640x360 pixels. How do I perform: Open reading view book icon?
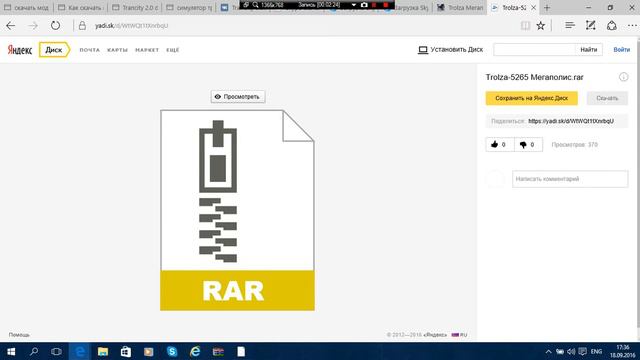pyautogui.click(x=525, y=26)
